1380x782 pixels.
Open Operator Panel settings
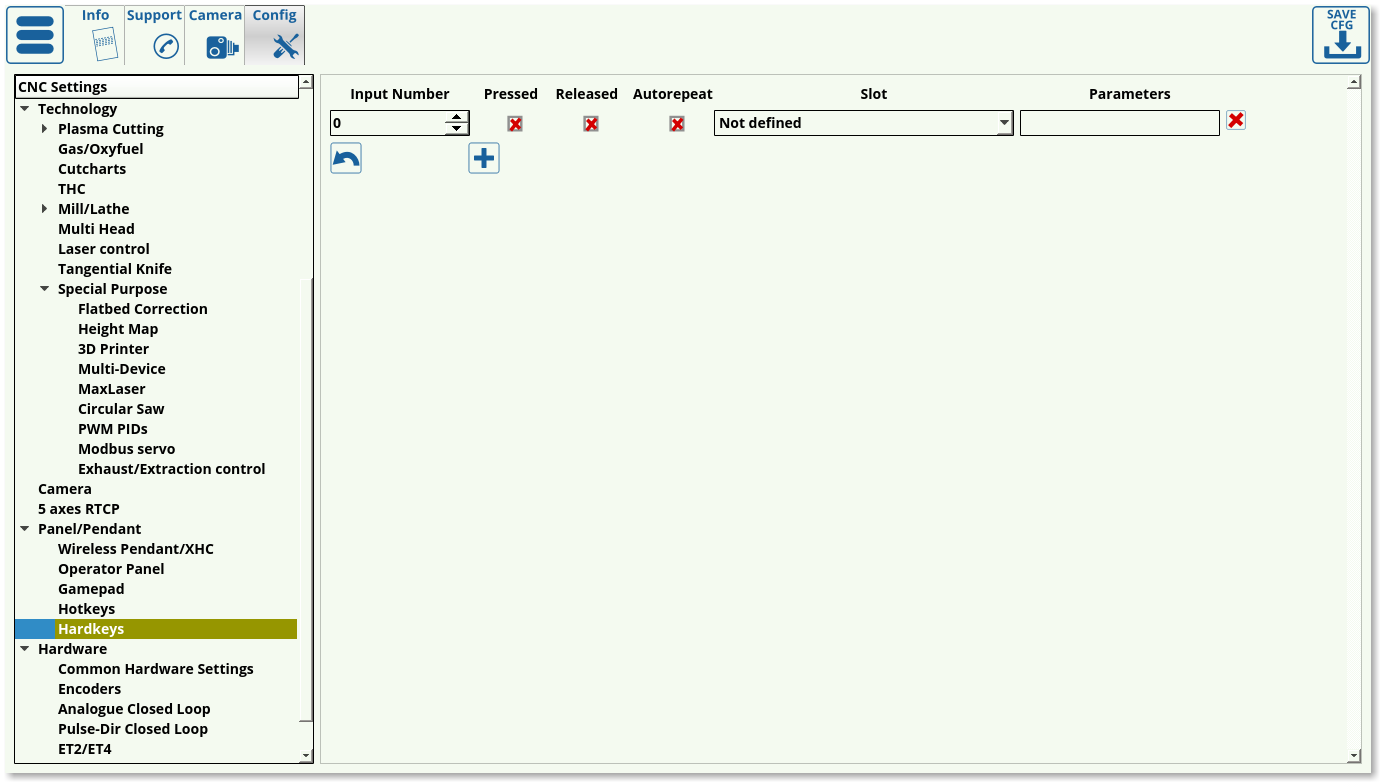pos(111,569)
